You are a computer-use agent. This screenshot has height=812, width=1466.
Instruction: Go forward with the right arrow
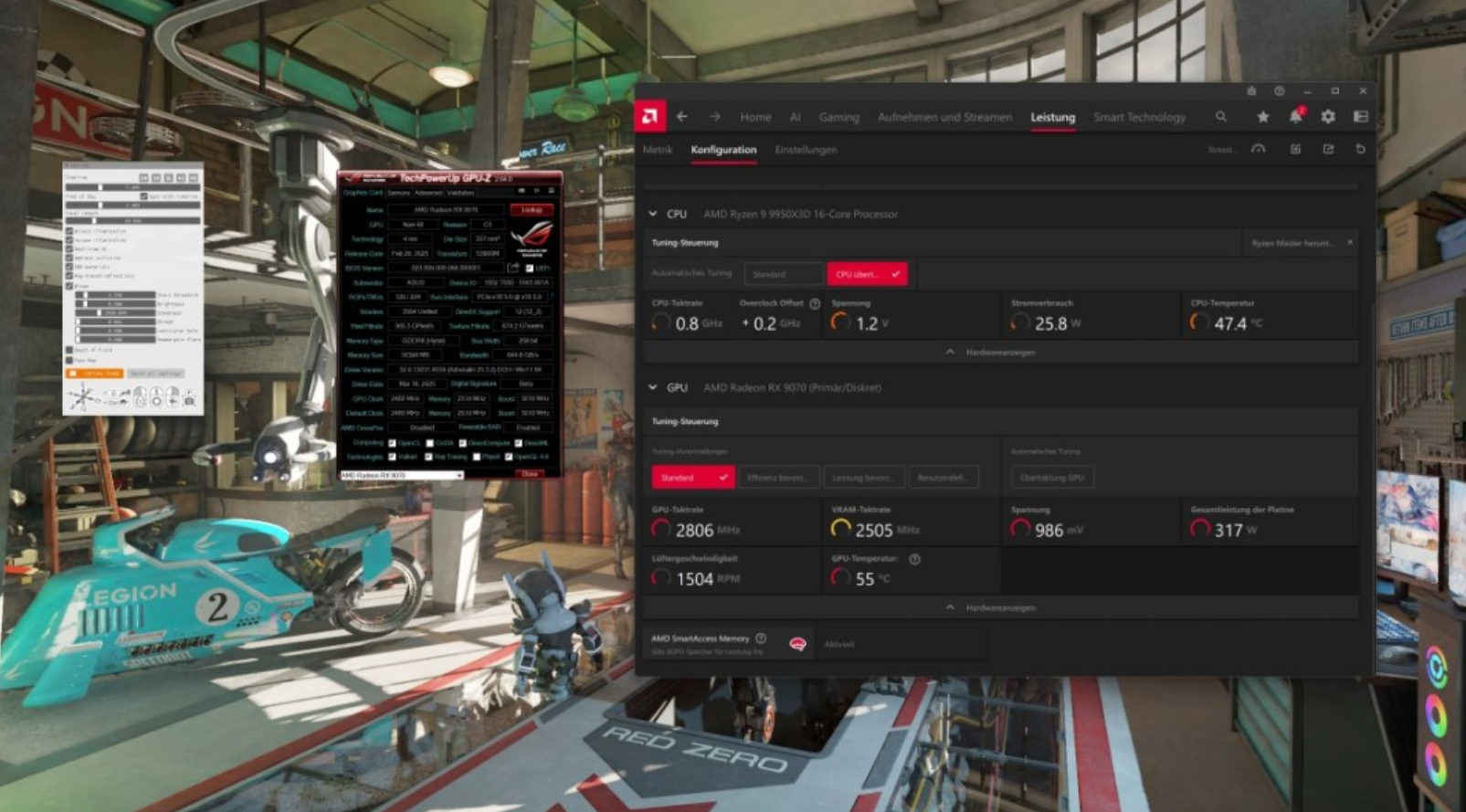coord(715,117)
